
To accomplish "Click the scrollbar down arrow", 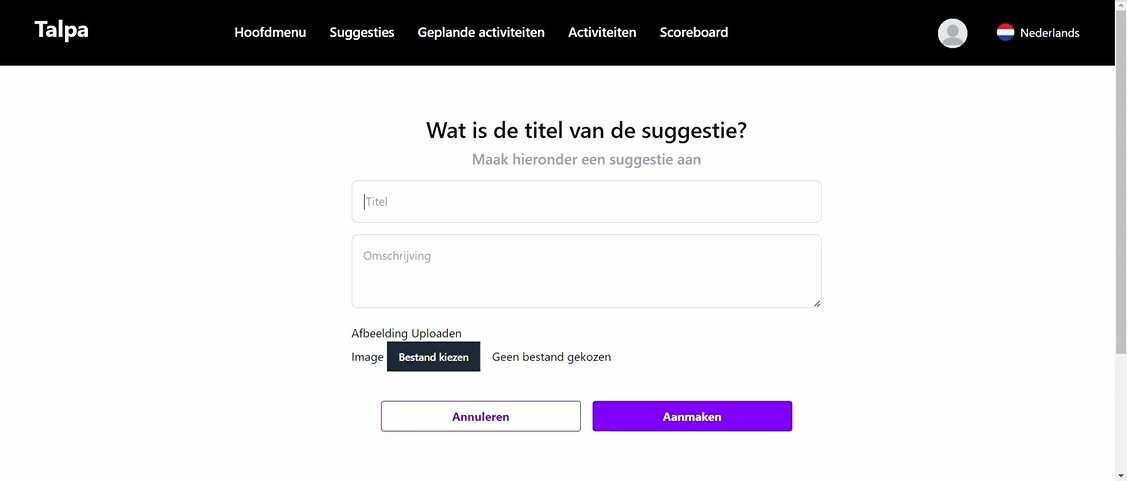I will [1120, 474].
